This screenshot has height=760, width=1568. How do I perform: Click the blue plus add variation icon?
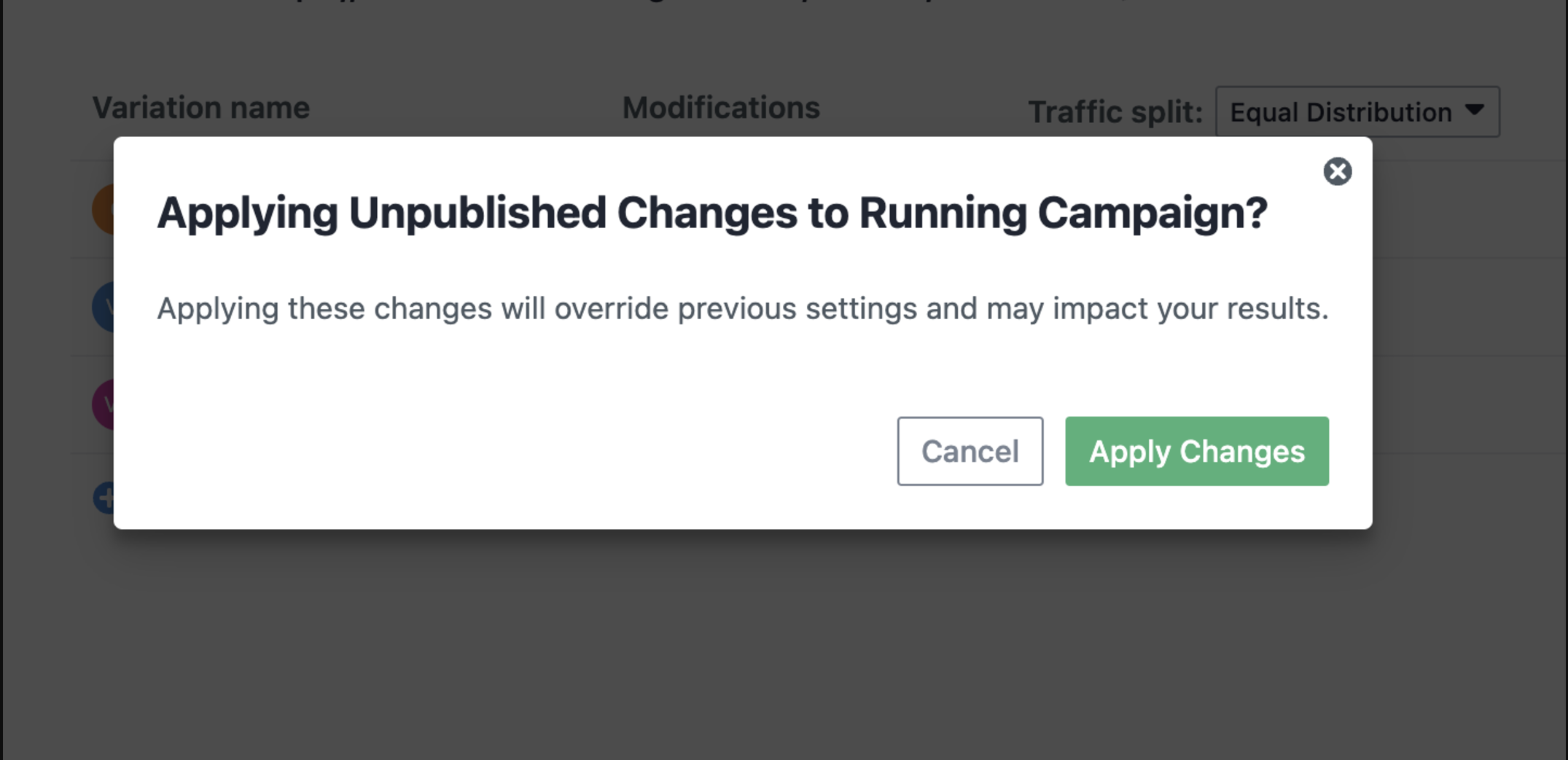click(104, 498)
